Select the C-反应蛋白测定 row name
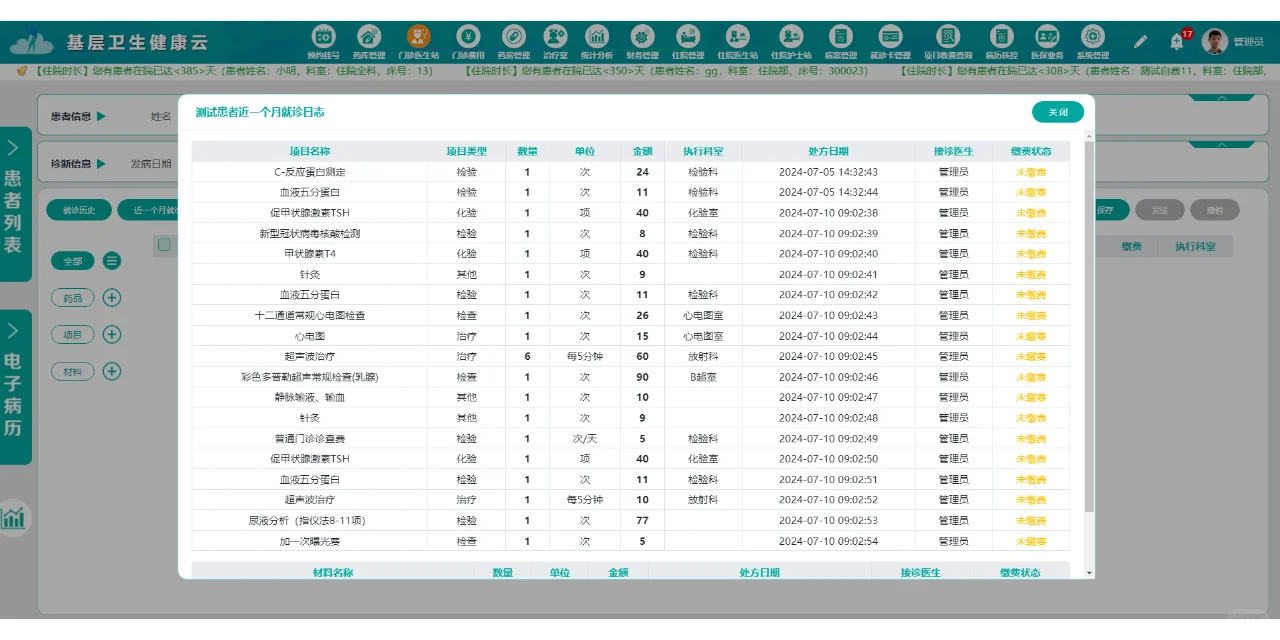Image resolution: width=1280 pixels, height=640 pixels. [x=309, y=172]
